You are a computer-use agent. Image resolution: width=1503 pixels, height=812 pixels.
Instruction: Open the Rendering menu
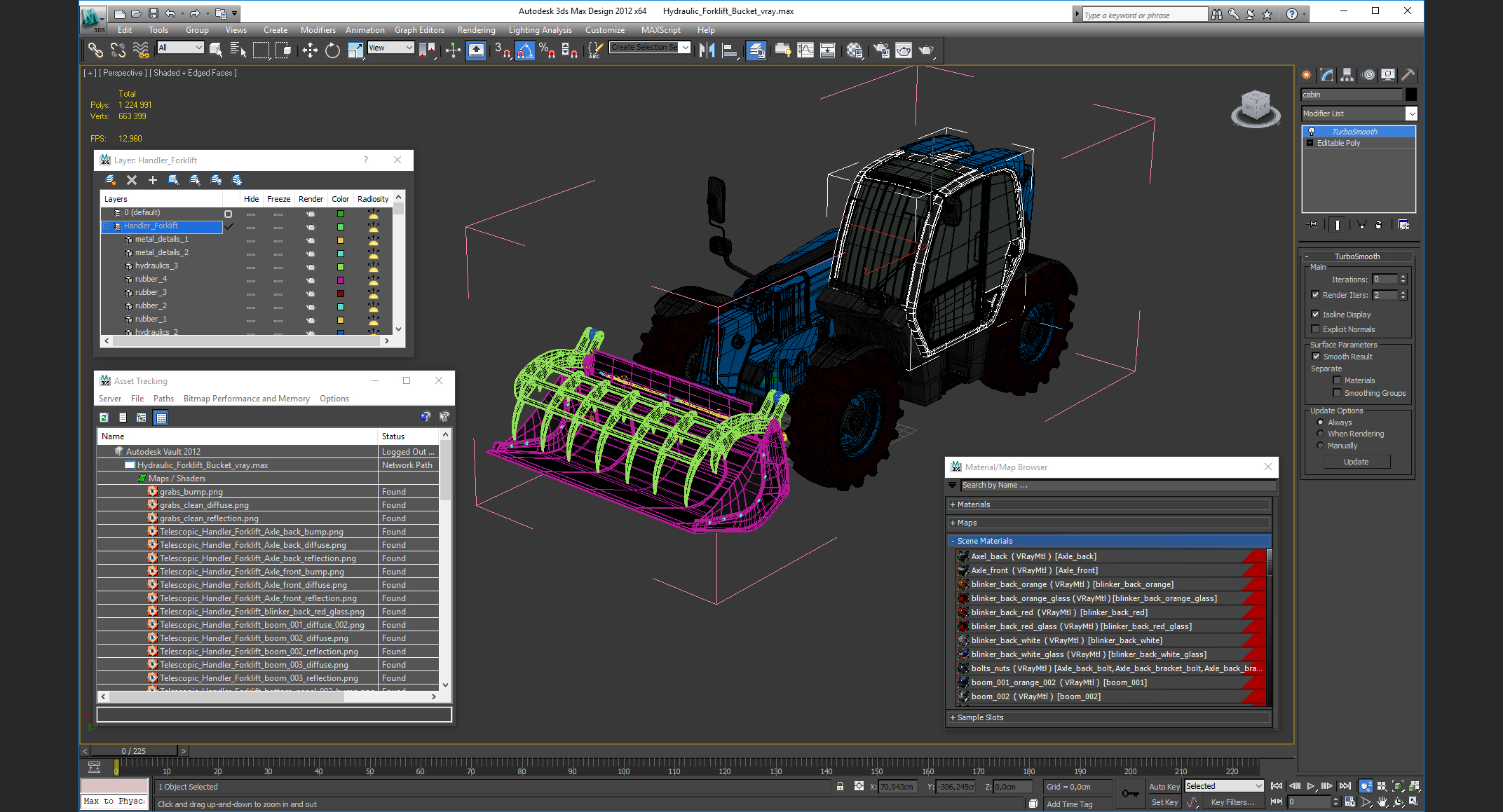[476, 30]
